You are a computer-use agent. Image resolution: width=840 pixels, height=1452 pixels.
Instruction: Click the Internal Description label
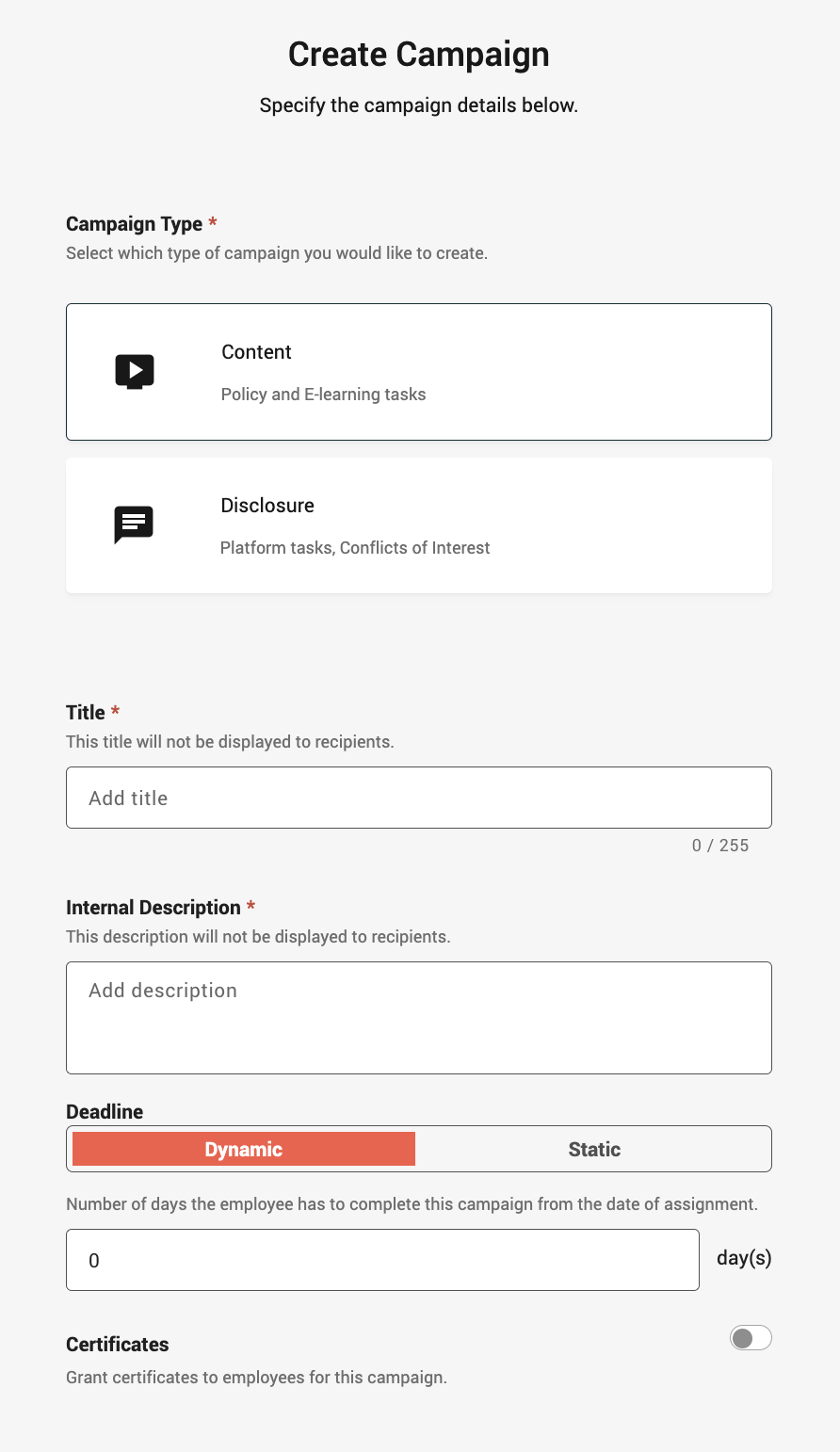(153, 908)
